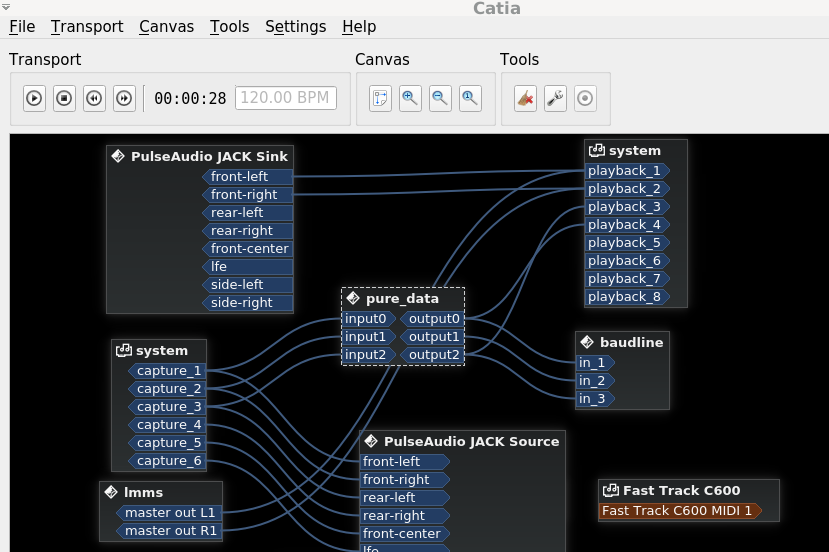Zoom in on the canvas

[x=410, y=98]
